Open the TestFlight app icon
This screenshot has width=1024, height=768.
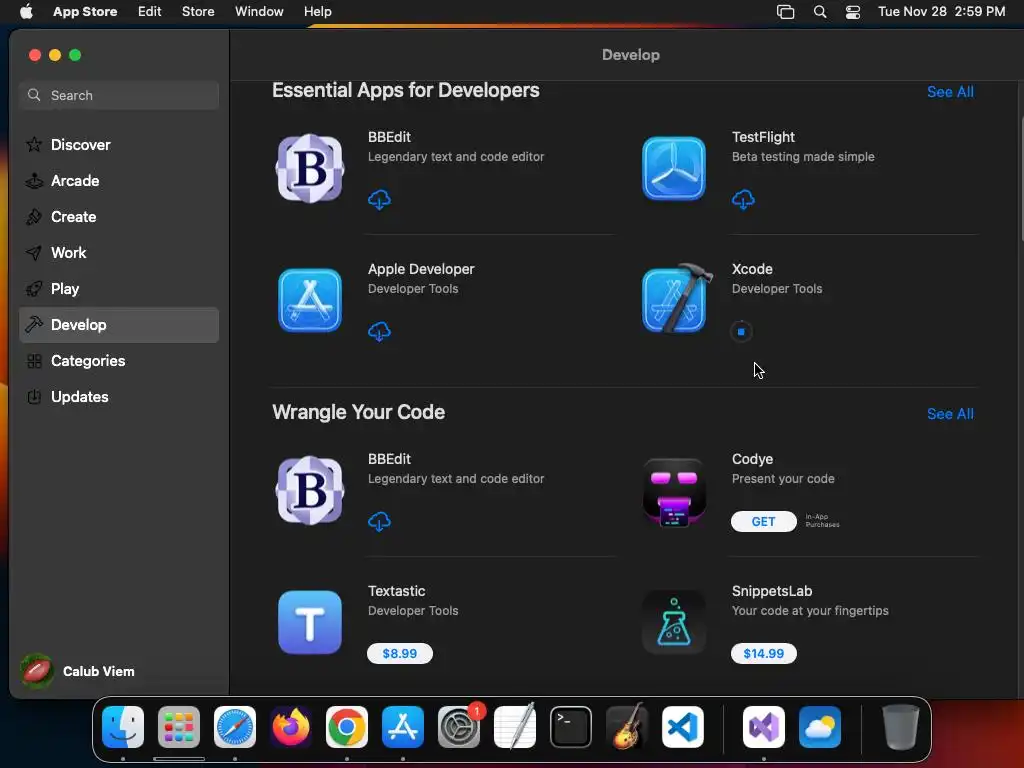click(674, 168)
